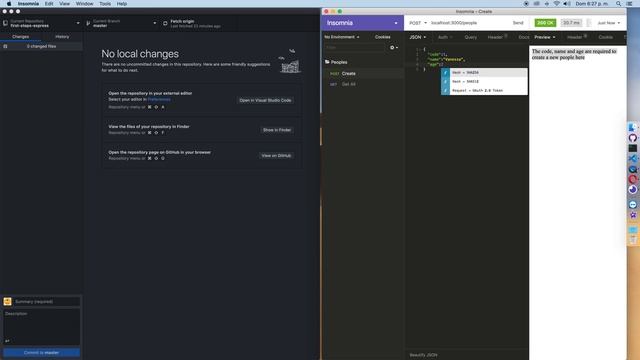Screen dimensions: 640x360
Task: Switch to the Docs tab
Action: coord(524,37)
